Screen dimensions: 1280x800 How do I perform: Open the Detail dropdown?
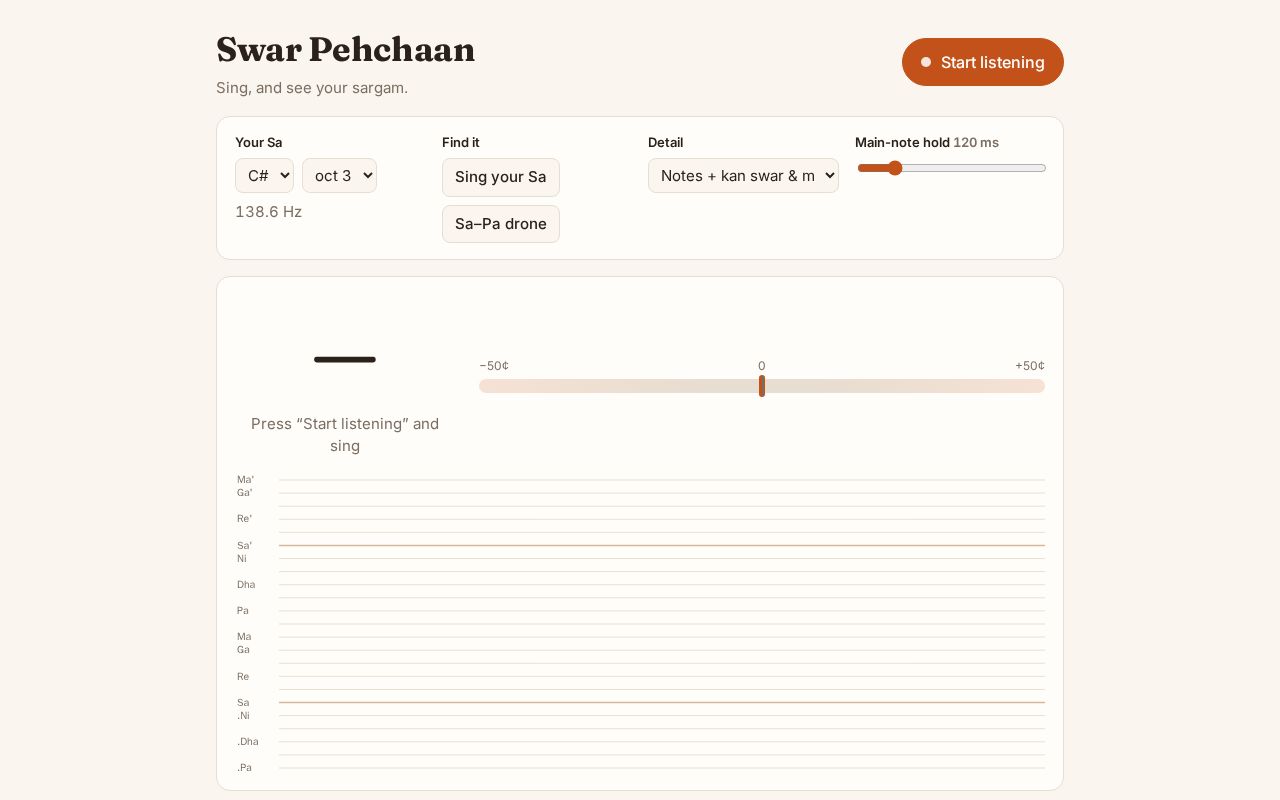(743, 175)
